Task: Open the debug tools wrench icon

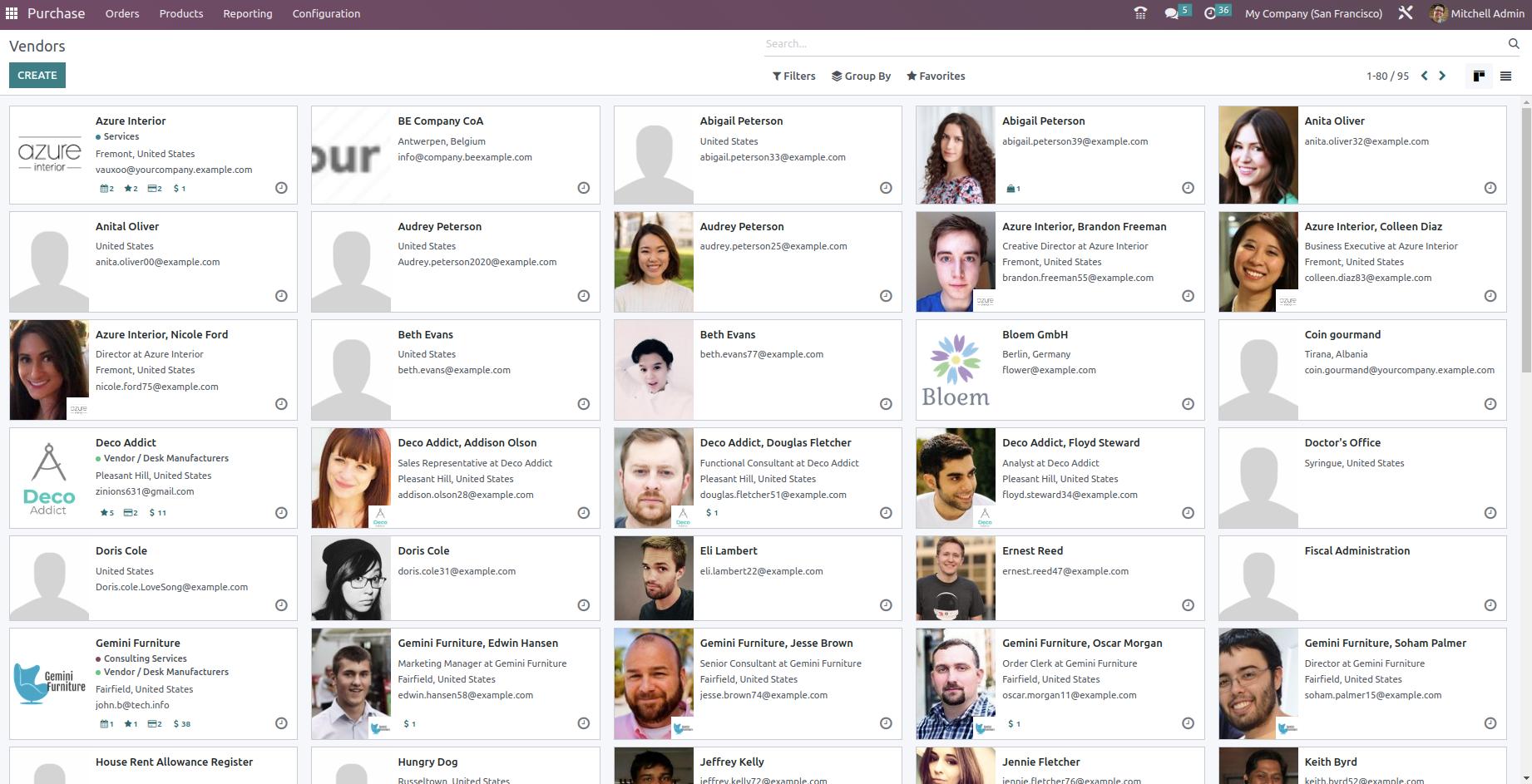Action: point(1405,13)
